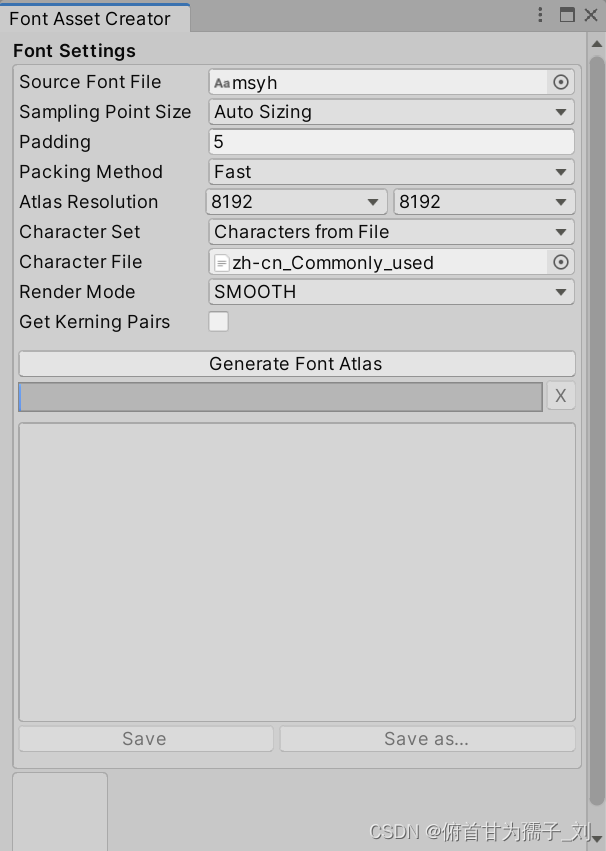The width and height of the screenshot is (606, 851).
Task: Click the maximize window icon
Action: [x=567, y=15]
